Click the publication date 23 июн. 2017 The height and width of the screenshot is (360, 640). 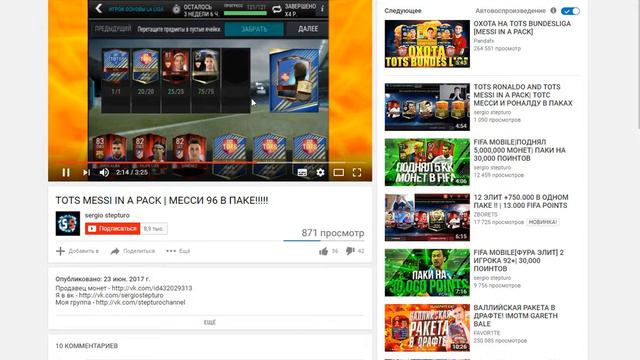pos(127,279)
